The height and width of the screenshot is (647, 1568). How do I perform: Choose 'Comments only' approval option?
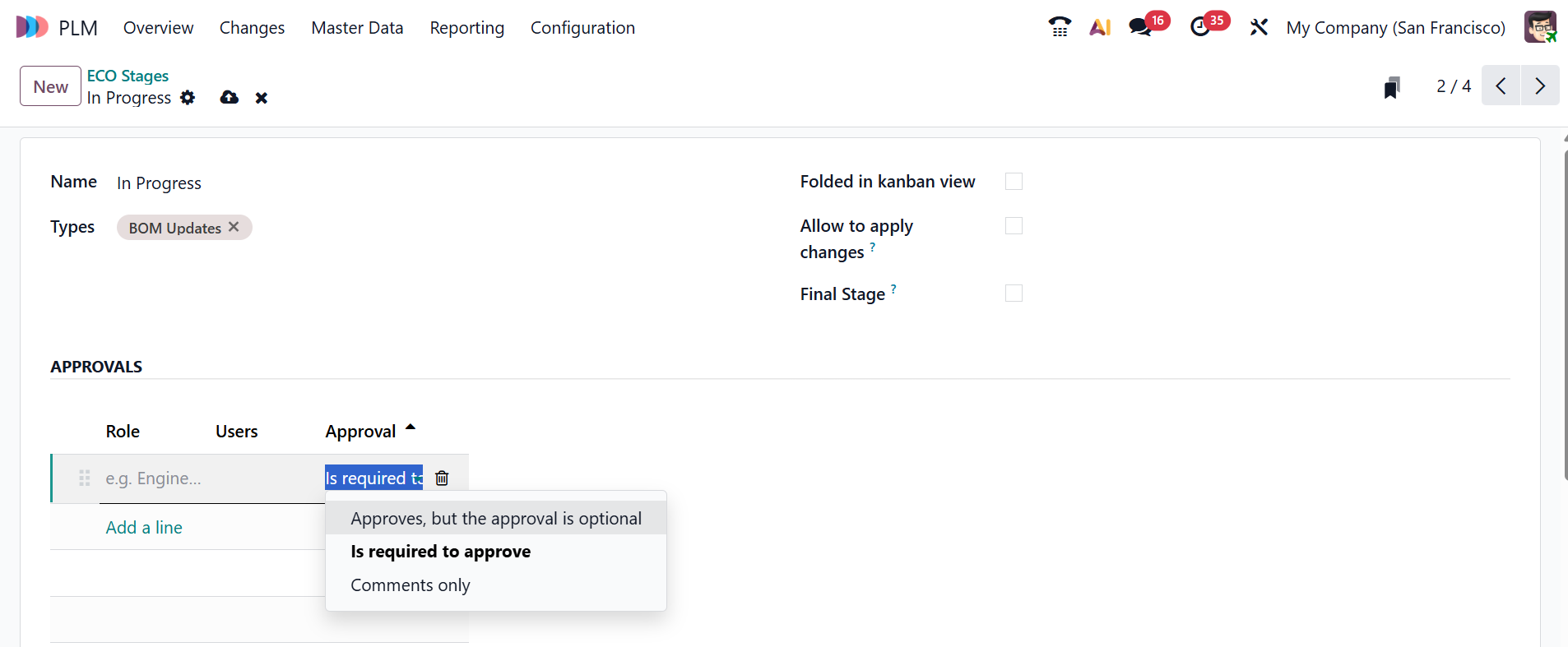pos(410,585)
